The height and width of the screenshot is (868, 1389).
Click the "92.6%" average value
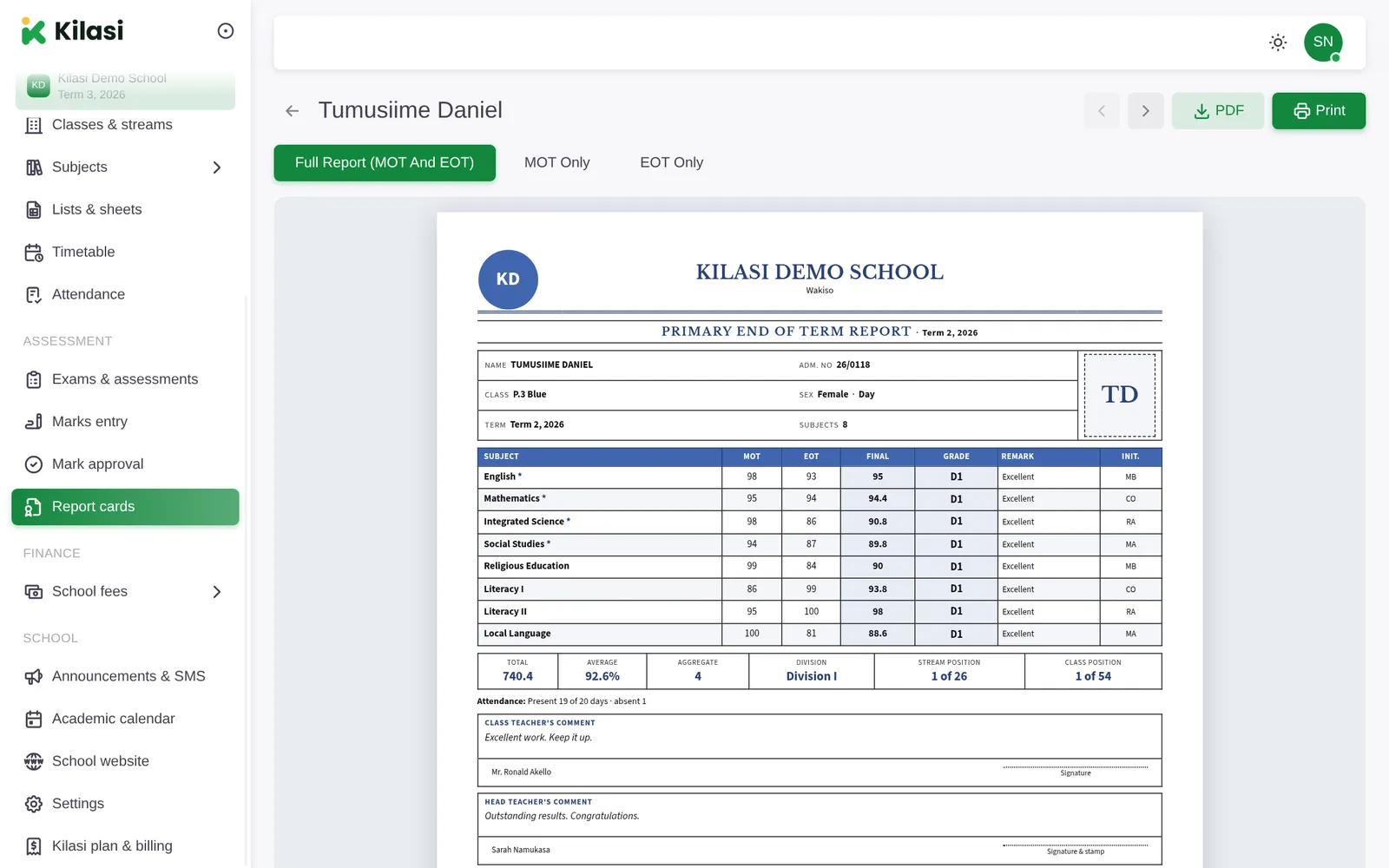(x=602, y=677)
